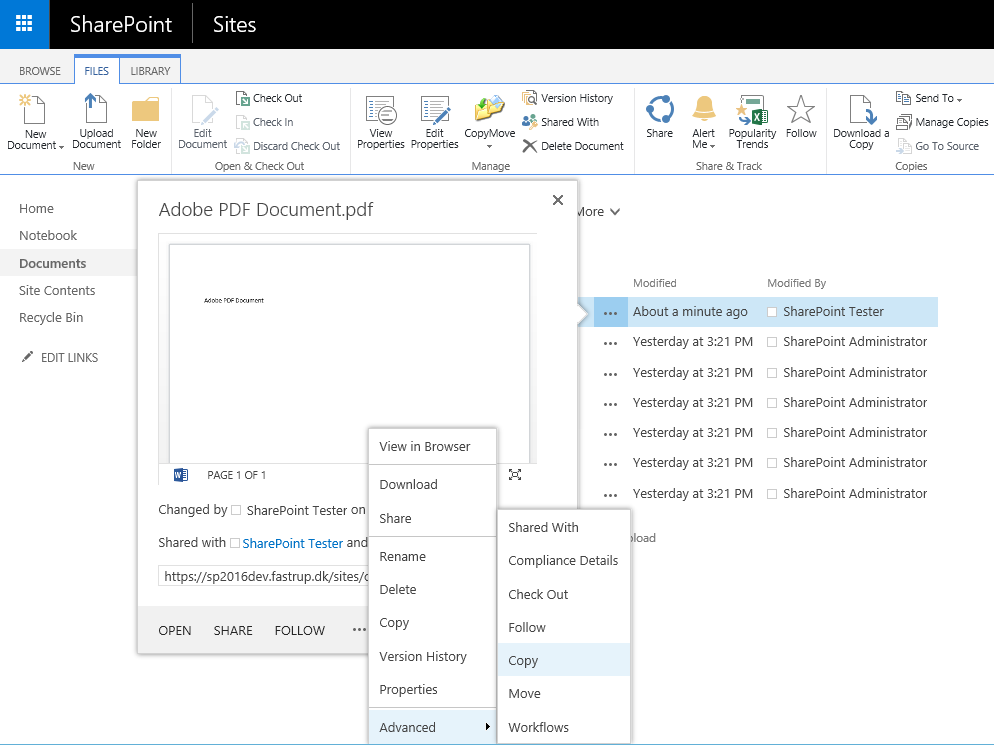Switch to the LIBRARY ribbon tab
The width and height of the screenshot is (994, 745).
point(150,71)
